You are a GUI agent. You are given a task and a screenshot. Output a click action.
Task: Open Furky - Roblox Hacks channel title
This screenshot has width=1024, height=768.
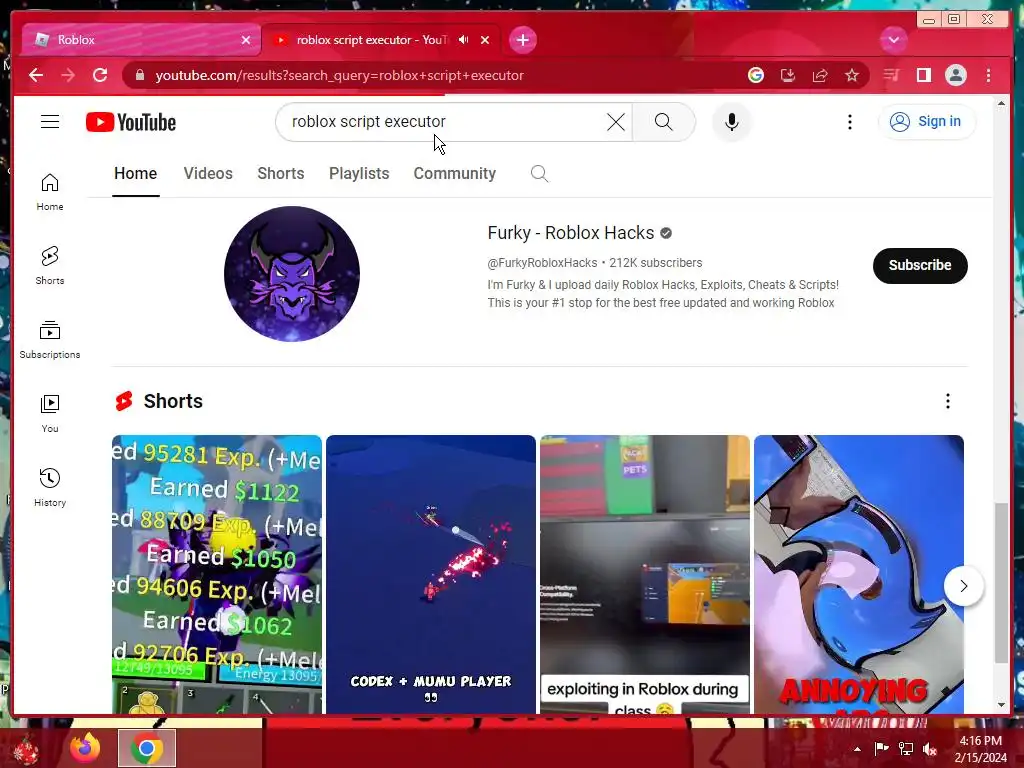tap(571, 233)
